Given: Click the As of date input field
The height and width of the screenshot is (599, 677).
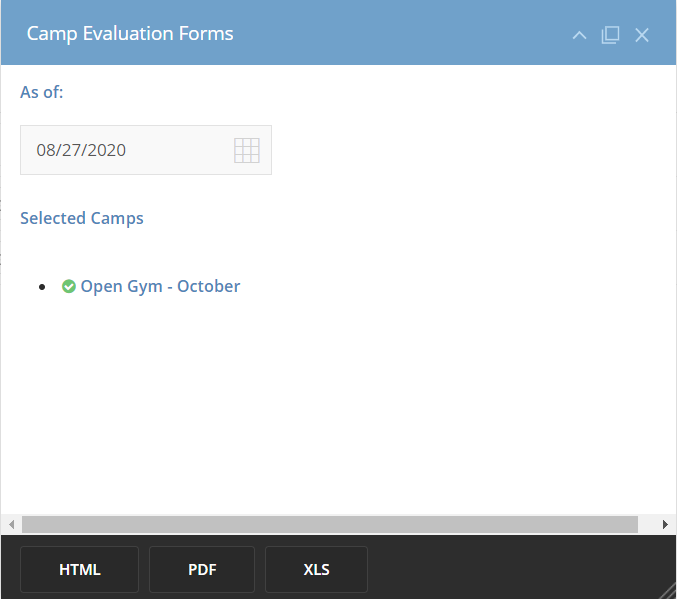Looking at the screenshot, I should tap(146, 150).
